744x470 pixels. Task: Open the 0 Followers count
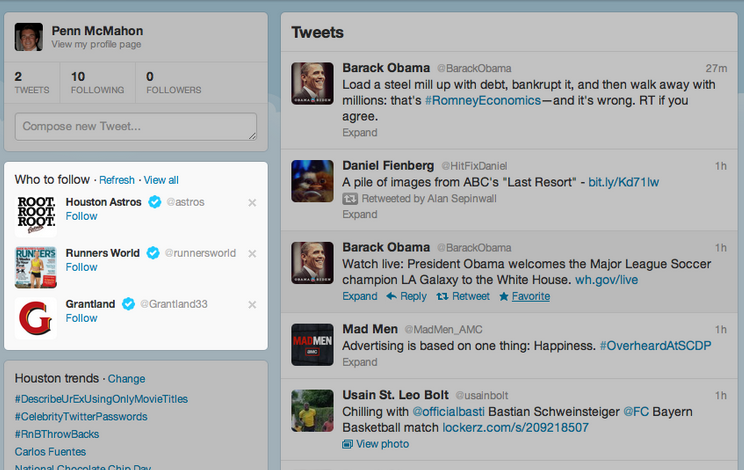[x=174, y=83]
